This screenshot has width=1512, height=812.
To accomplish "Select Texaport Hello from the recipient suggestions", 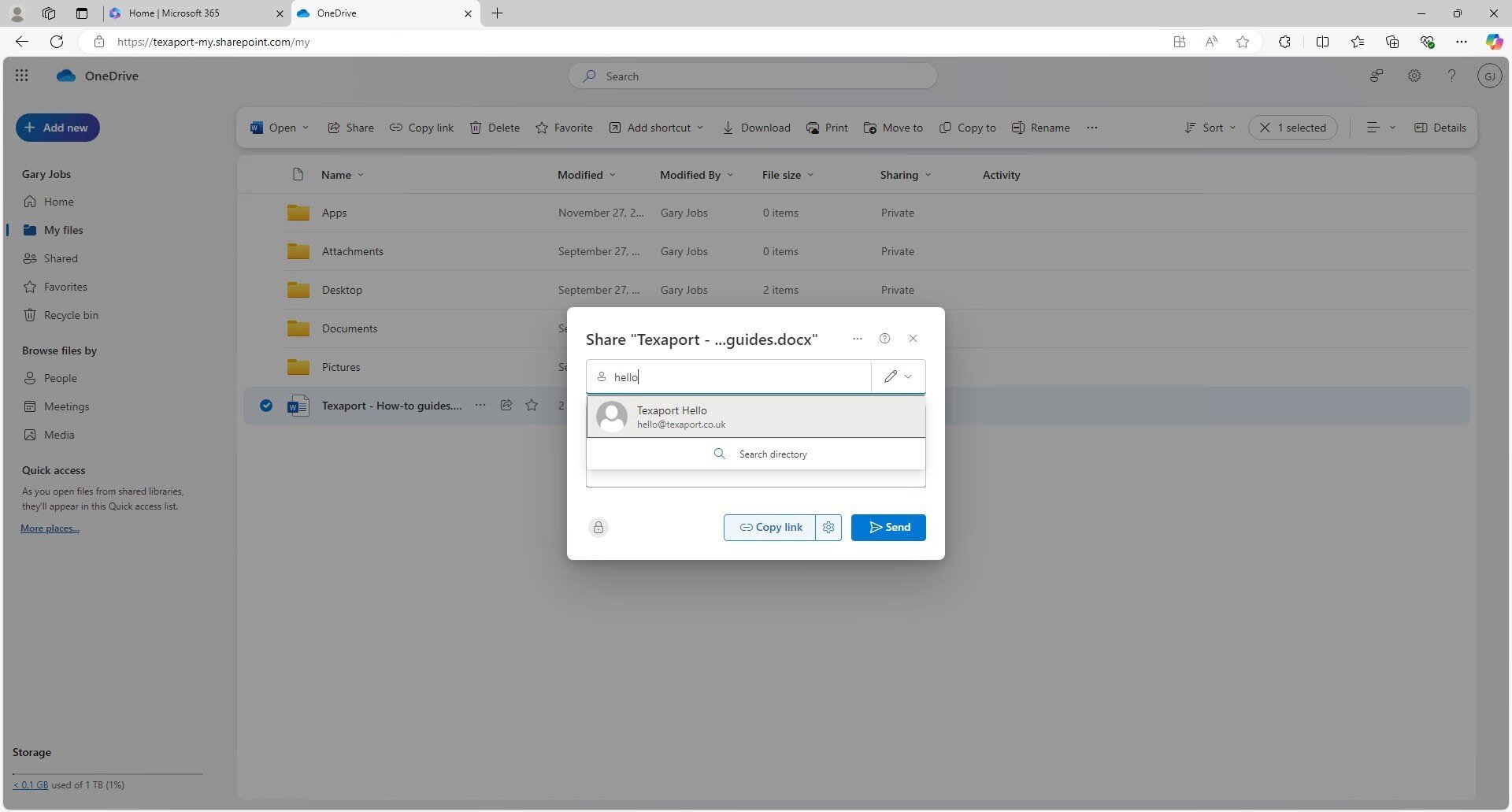I will pos(755,417).
